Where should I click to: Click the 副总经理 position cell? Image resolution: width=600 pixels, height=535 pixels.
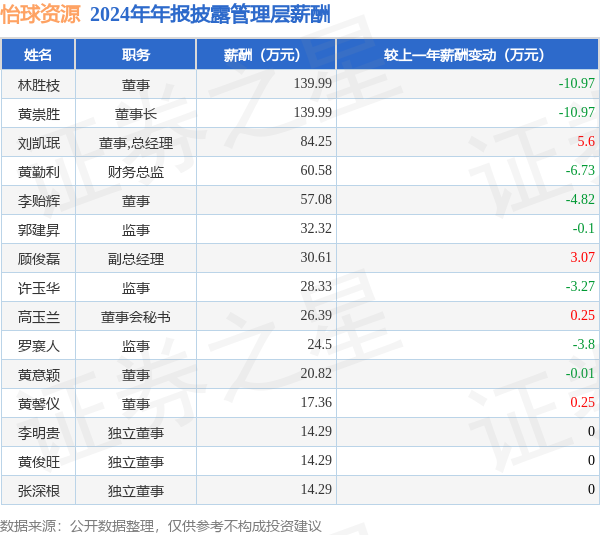click(x=136, y=259)
